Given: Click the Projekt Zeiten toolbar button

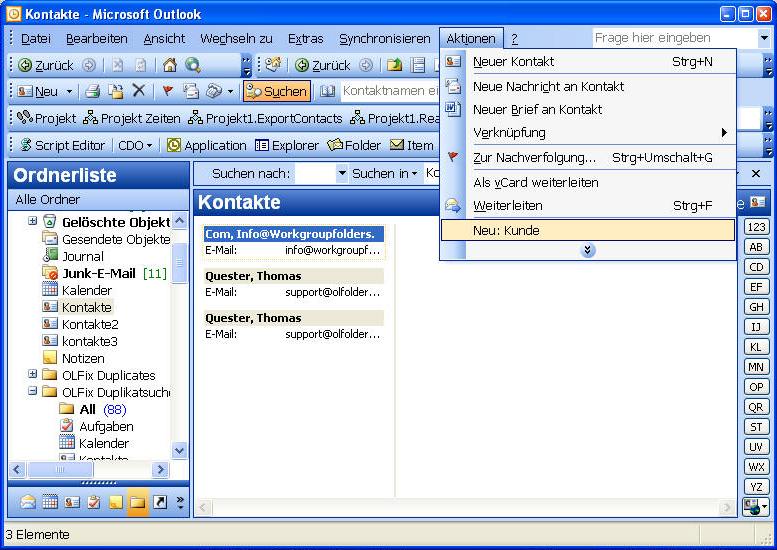Looking at the screenshot, I should [132, 118].
